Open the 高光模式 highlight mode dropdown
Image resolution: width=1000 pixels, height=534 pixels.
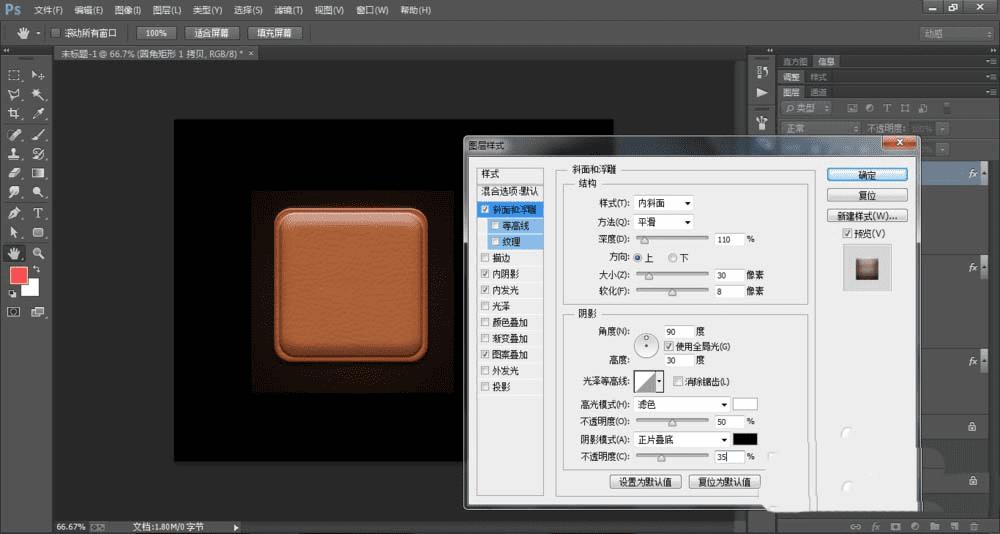pos(681,404)
